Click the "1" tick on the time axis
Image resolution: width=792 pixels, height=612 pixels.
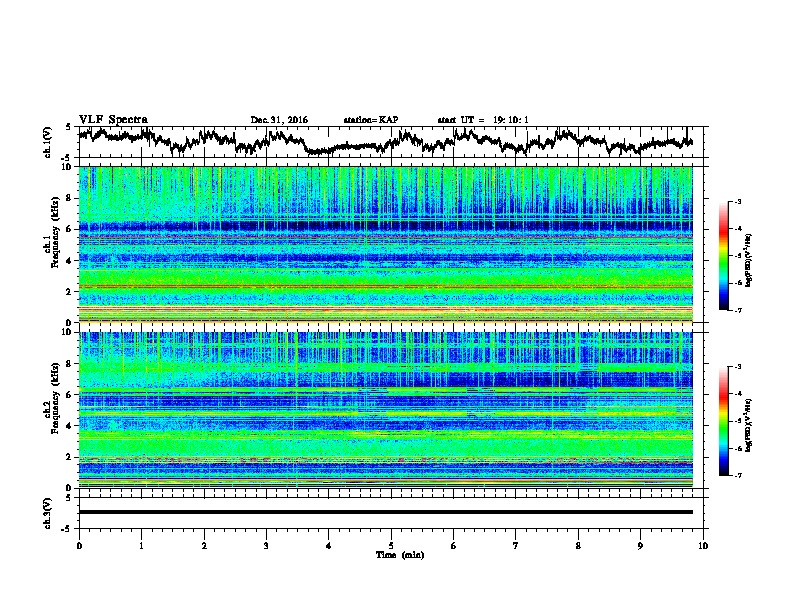(x=141, y=546)
